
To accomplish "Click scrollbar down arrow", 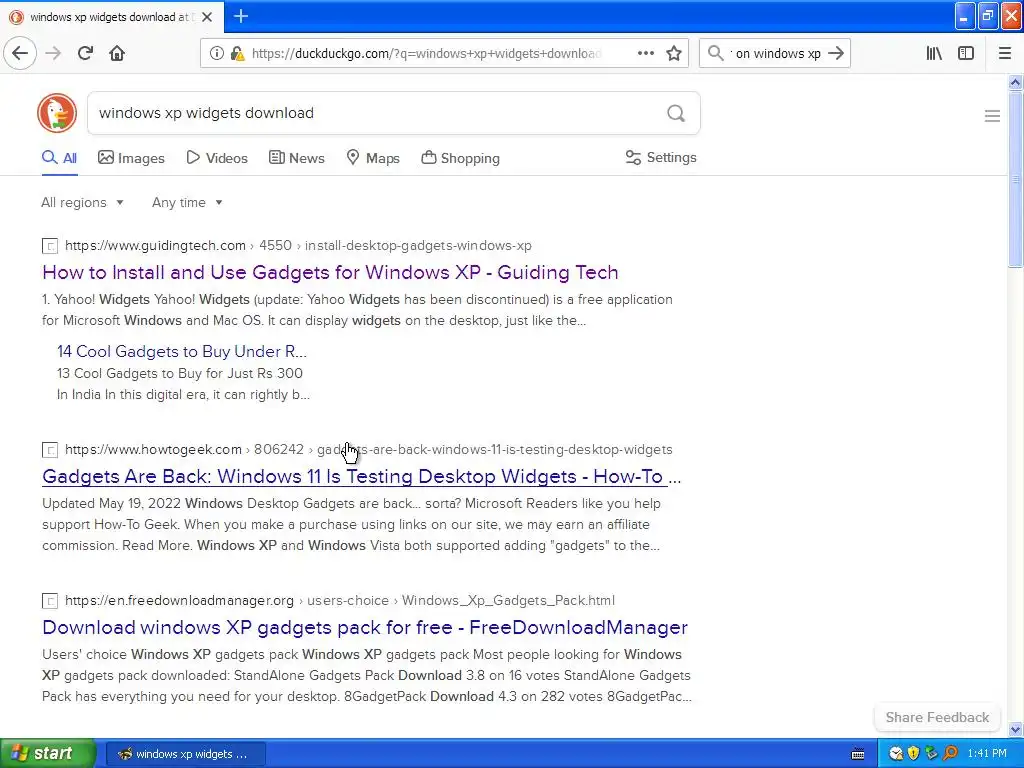I will coord(1015,729).
